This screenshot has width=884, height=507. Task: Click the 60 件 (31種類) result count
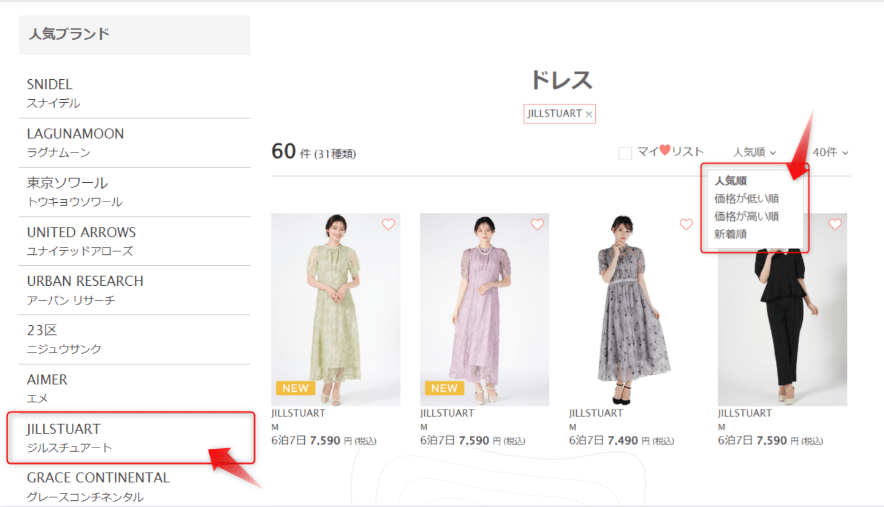pyautogui.click(x=313, y=152)
